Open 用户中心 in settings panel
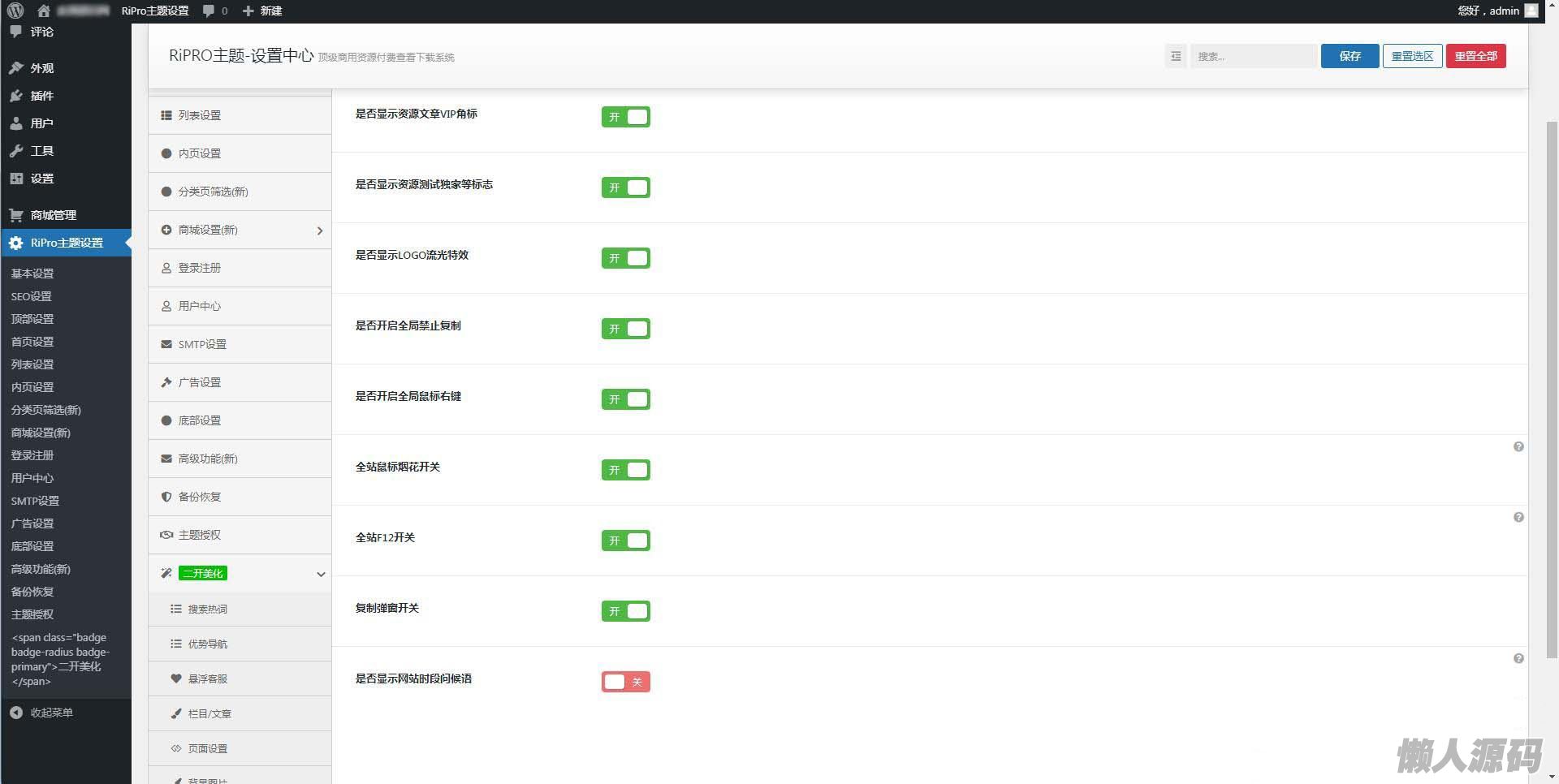This screenshot has width=1559, height=784. coord(240,306)
